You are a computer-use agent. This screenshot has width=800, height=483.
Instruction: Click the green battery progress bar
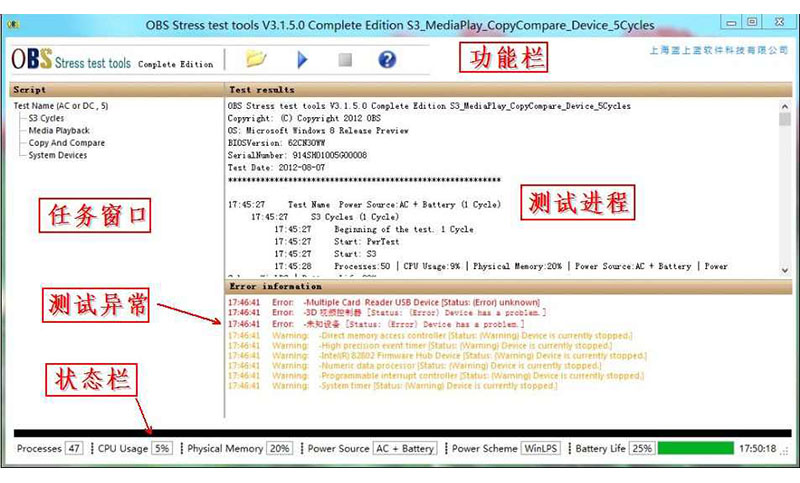pos(696,448)
